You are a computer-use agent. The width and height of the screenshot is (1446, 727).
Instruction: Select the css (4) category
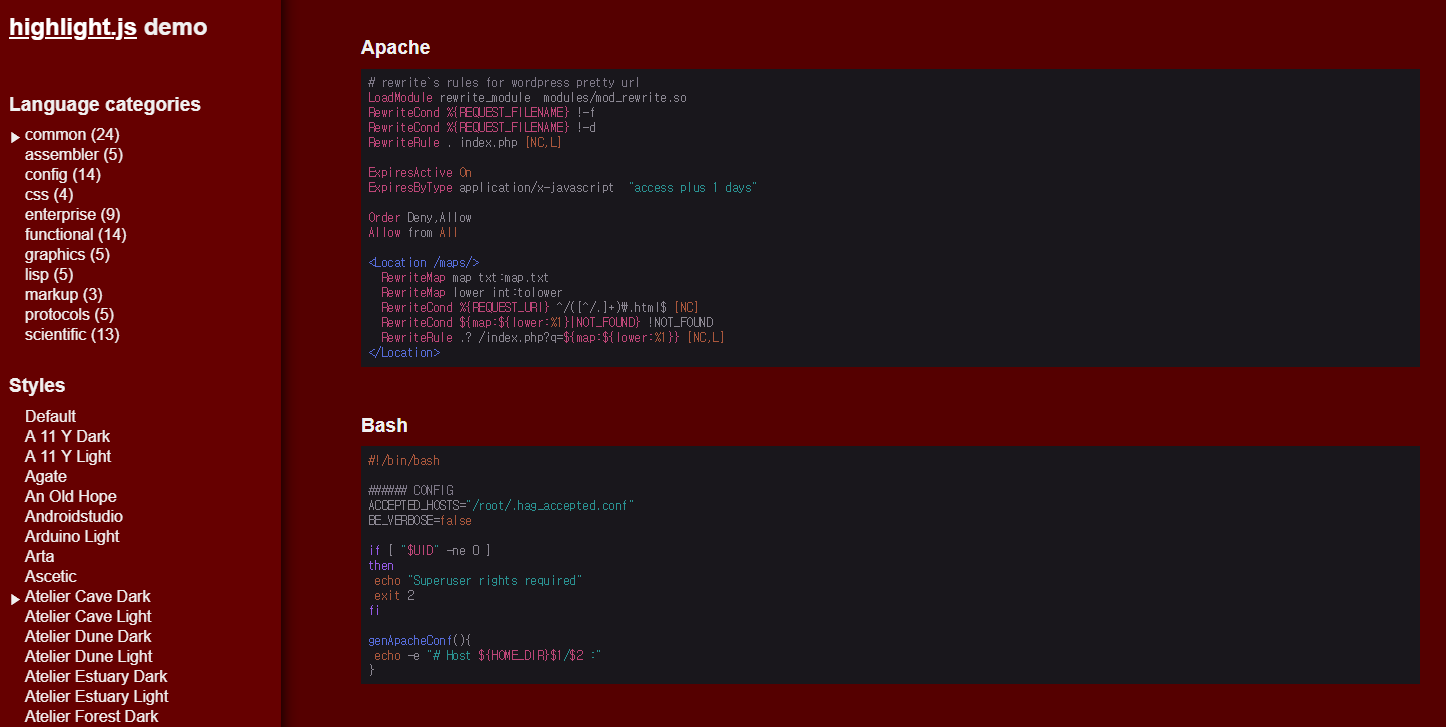(49, 194)
